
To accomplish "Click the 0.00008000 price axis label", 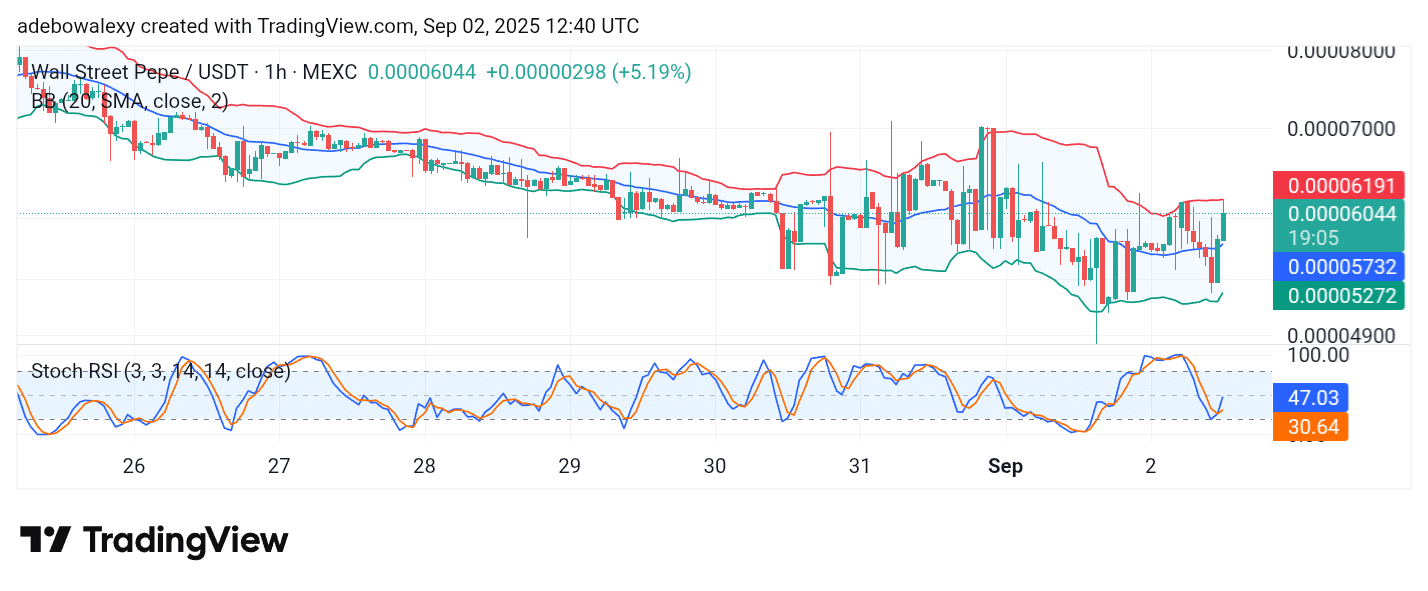I will 1340,51.
